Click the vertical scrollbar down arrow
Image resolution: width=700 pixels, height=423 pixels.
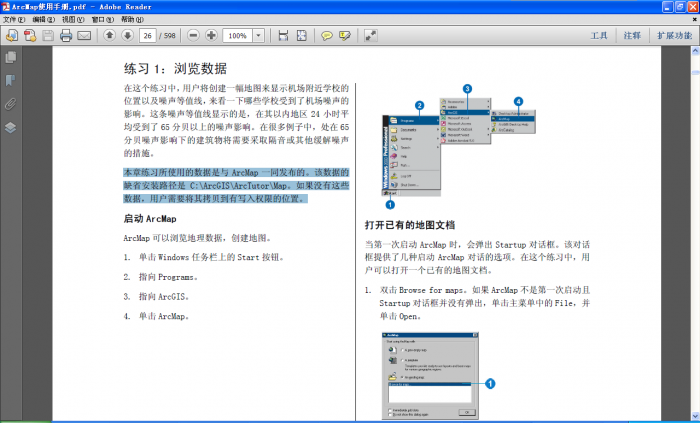pyautogui.click(x=696, y=415)
